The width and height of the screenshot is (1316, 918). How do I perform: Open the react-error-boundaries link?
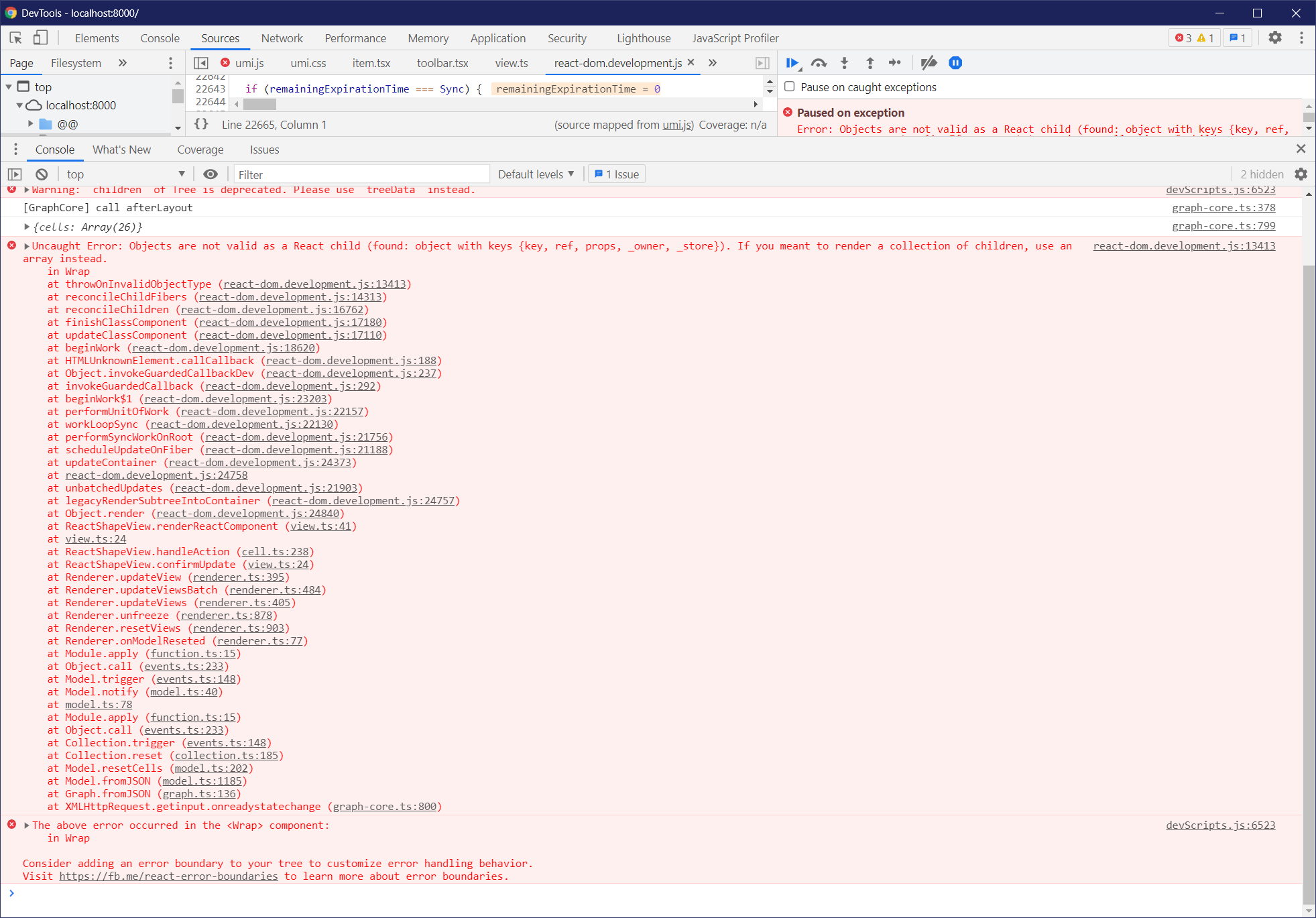(x=169, y=876)
